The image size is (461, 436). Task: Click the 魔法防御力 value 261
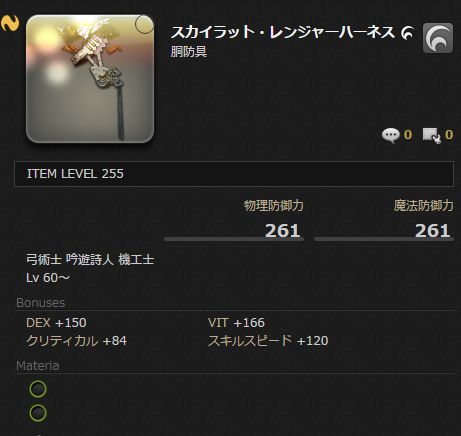pos(432,231)
